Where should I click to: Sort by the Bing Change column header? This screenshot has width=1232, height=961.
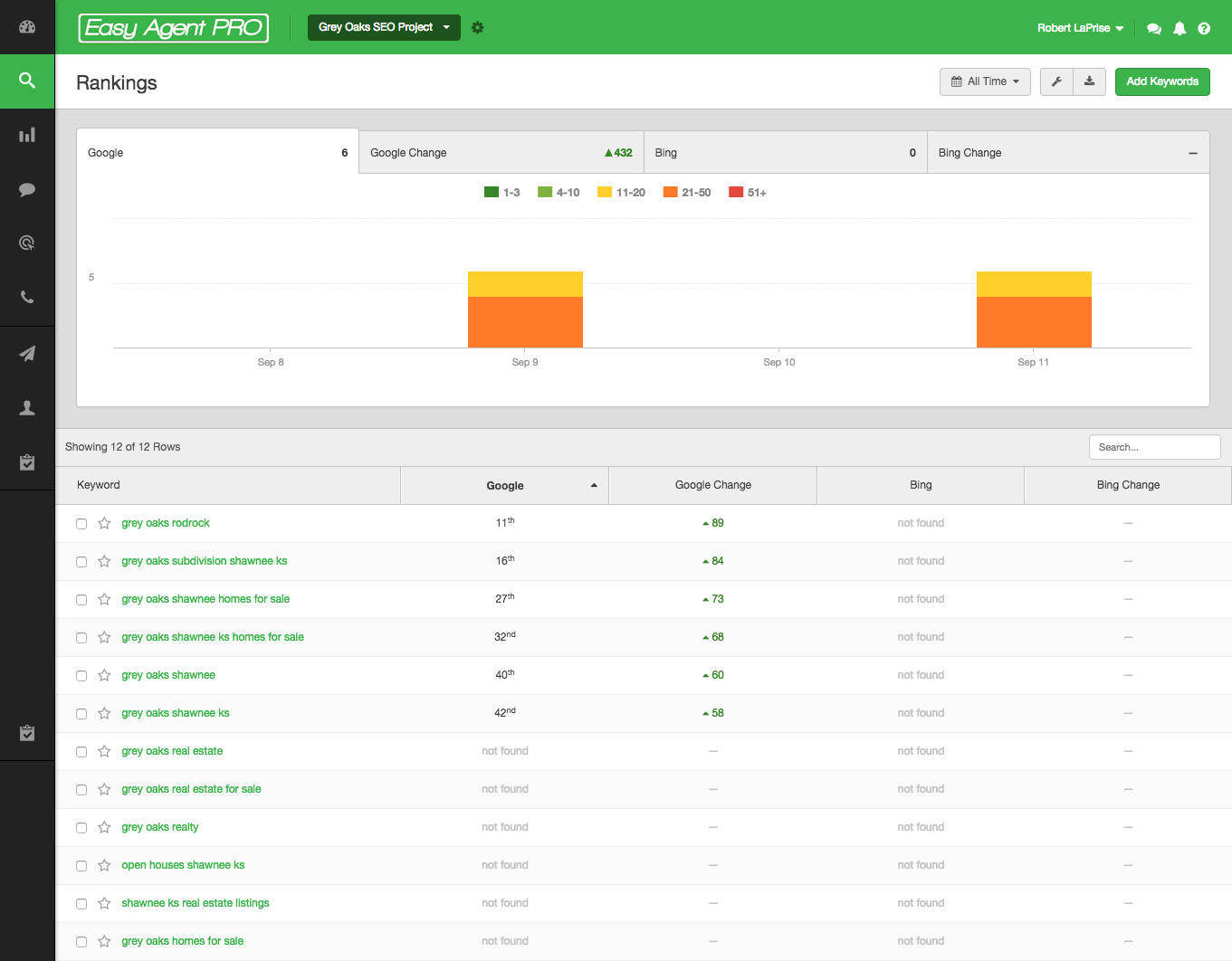pyautogui.click(x=1128, y=486)
